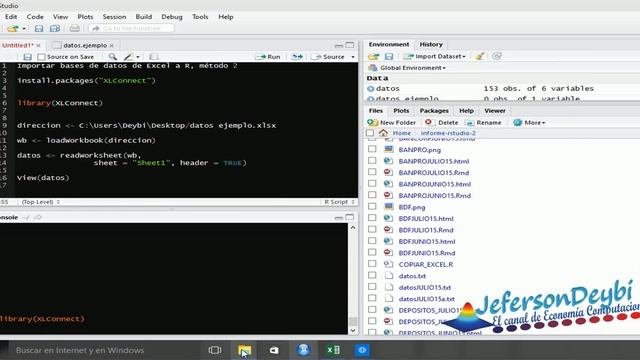Close the Untitled1 editor tab
Viewport: 640px width, 360px height.
38,45
